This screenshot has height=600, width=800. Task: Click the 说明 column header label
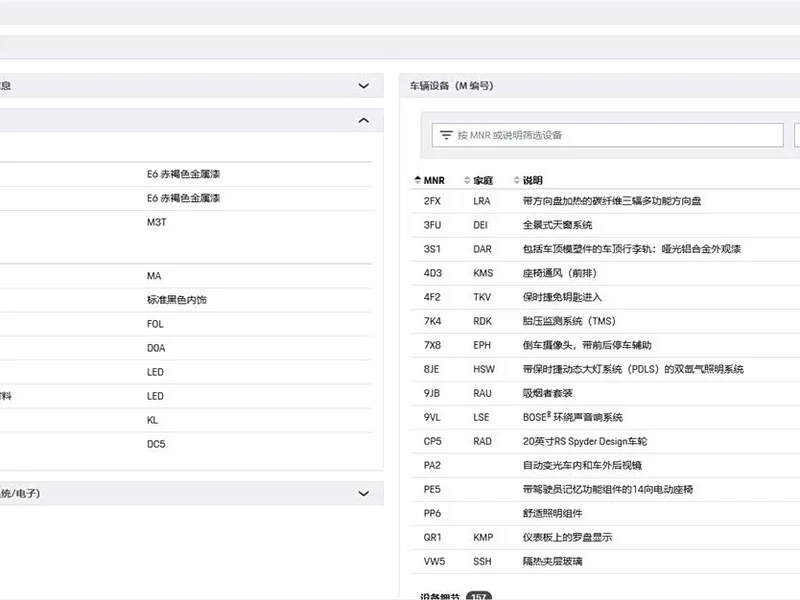(x=533, y=180)
